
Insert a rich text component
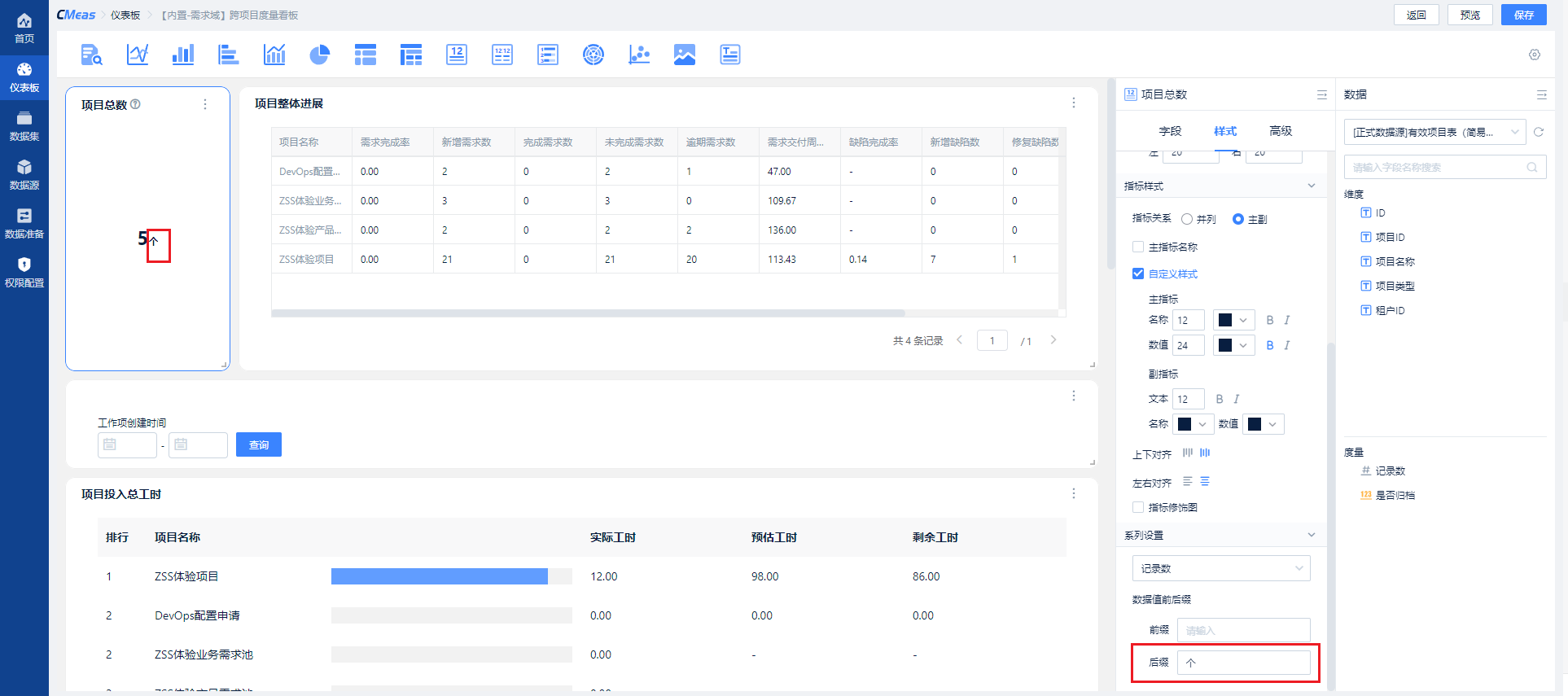730,55
